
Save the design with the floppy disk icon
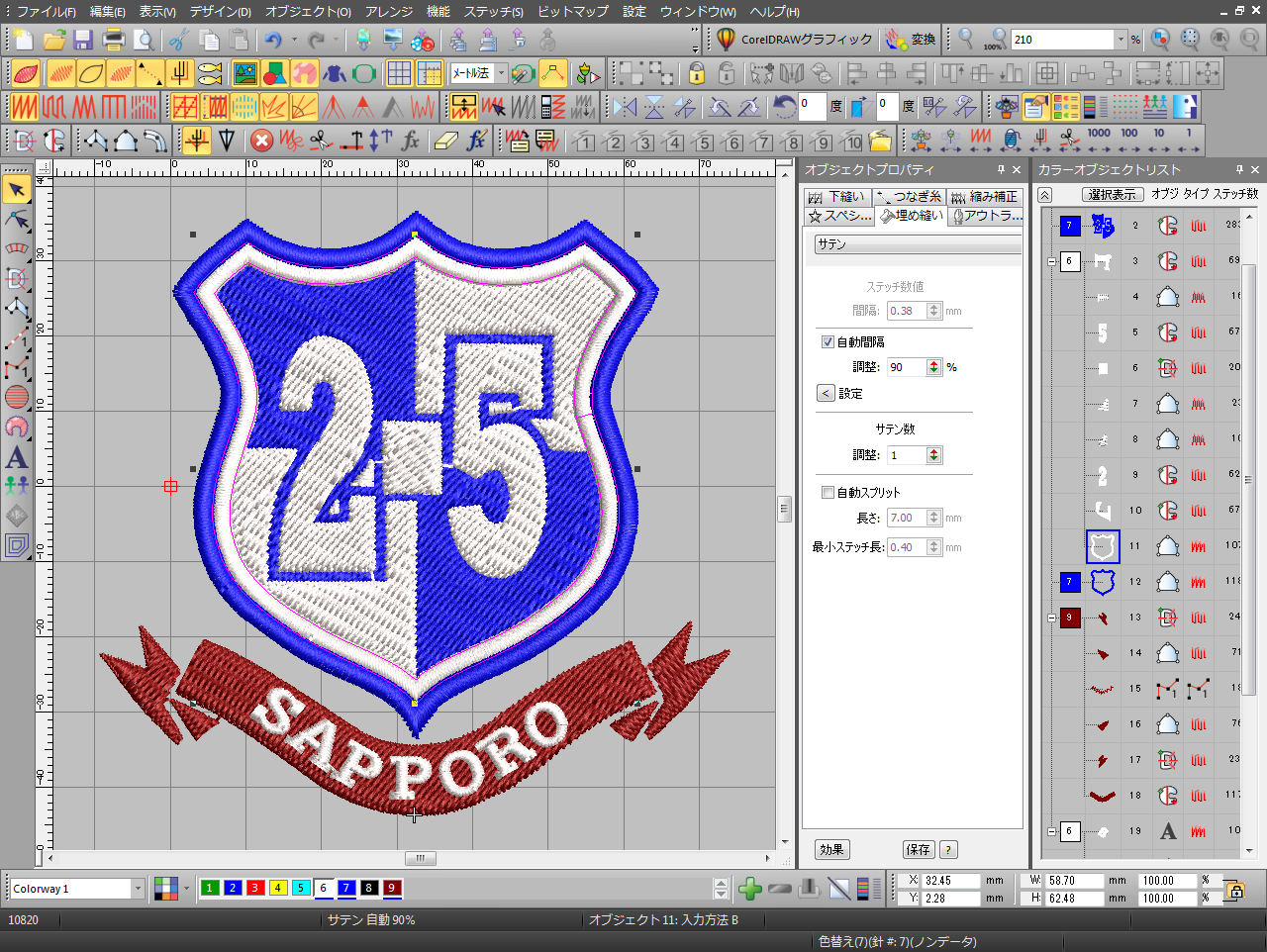point(83,40)
